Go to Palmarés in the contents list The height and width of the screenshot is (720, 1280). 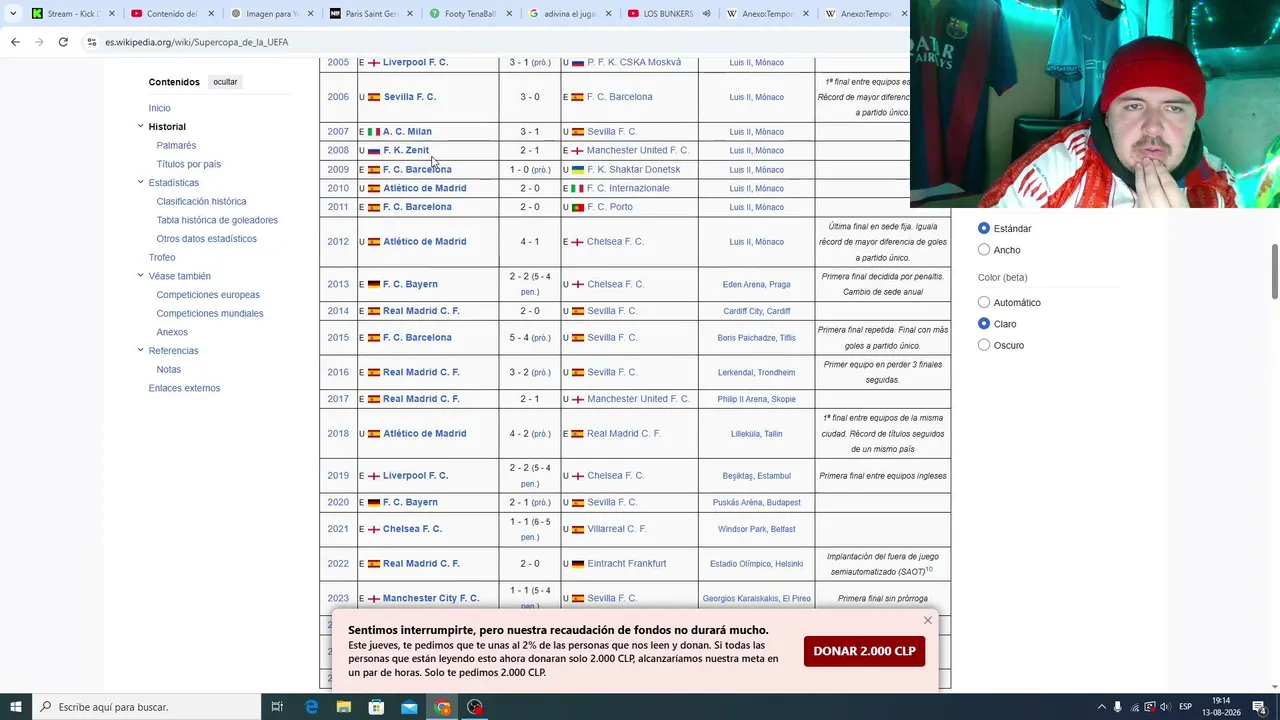tap(176, 145)
